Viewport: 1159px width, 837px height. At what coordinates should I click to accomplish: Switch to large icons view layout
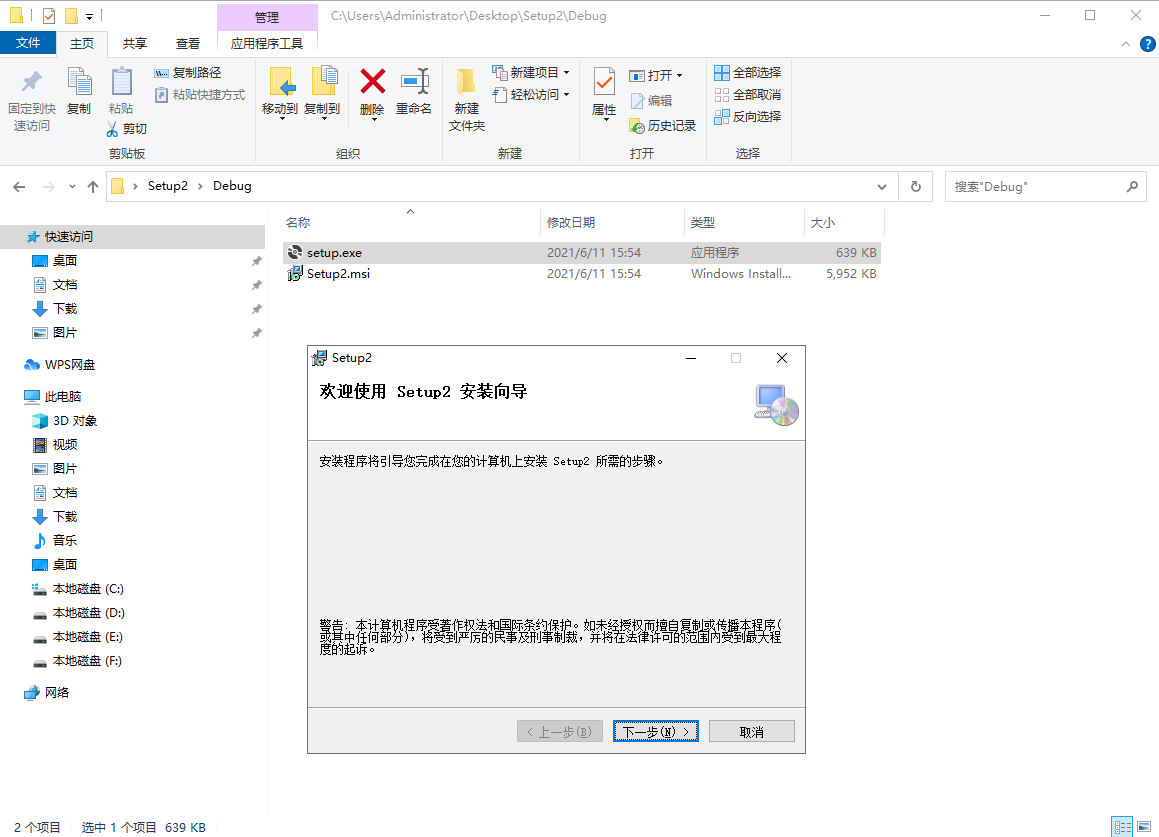tap(1143, 827)
